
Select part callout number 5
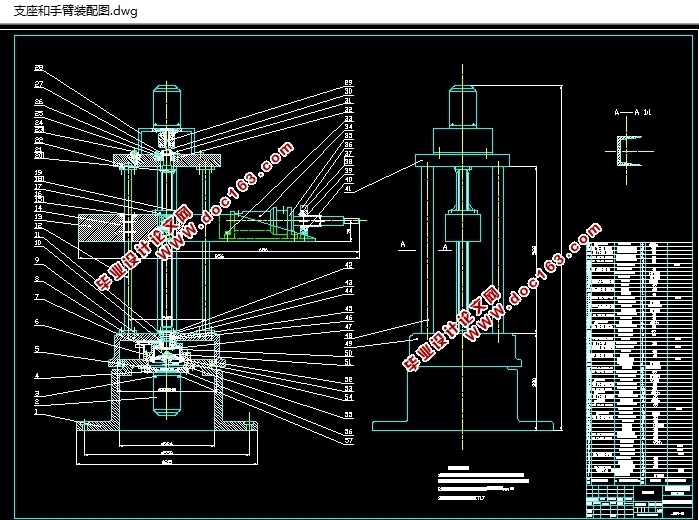[37, 349]
